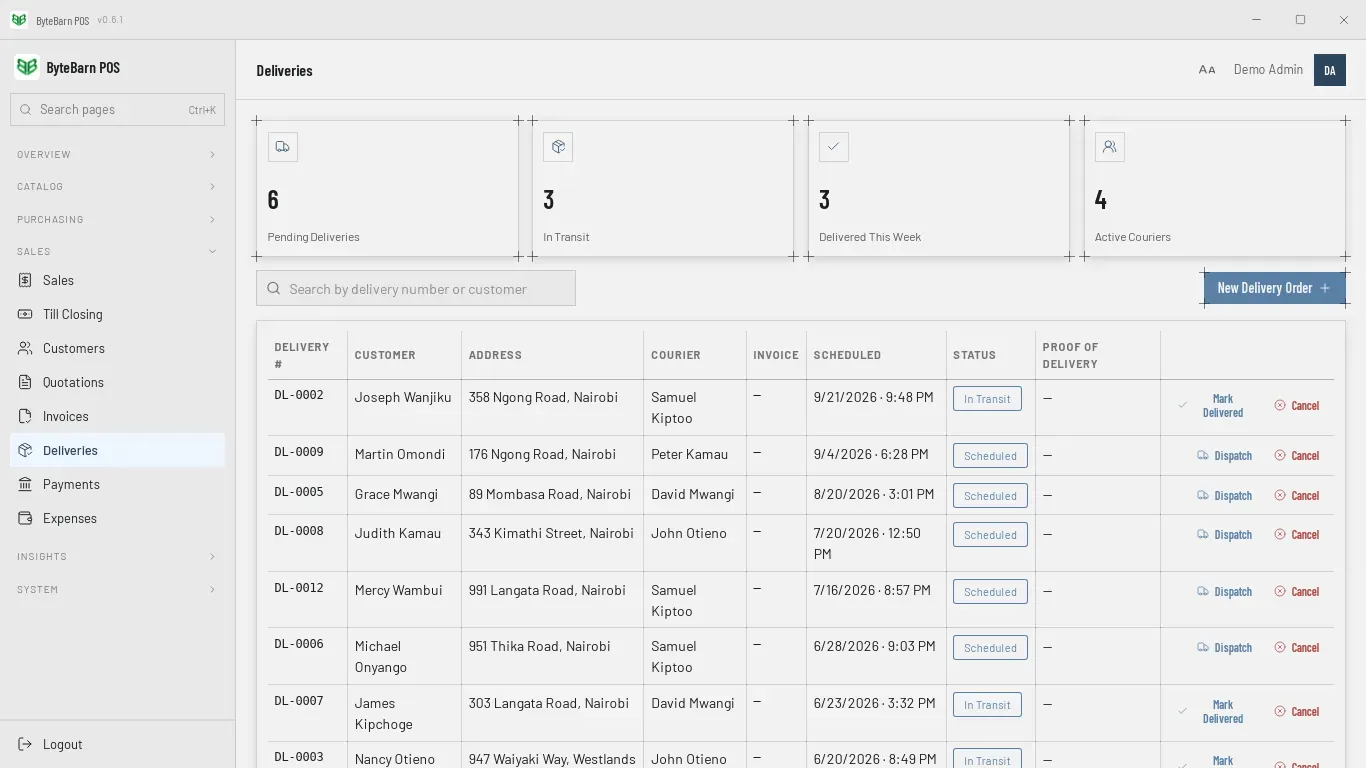The width and height of the screenshot is (1366, 768).
Task: Click the Customers people icon
Action: pos(25,348)
